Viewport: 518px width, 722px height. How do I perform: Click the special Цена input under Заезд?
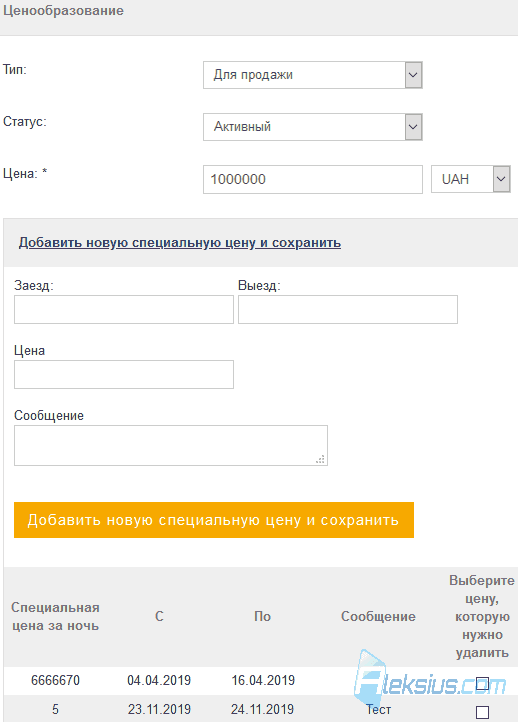pyautogui.click(x=124, y=374)
